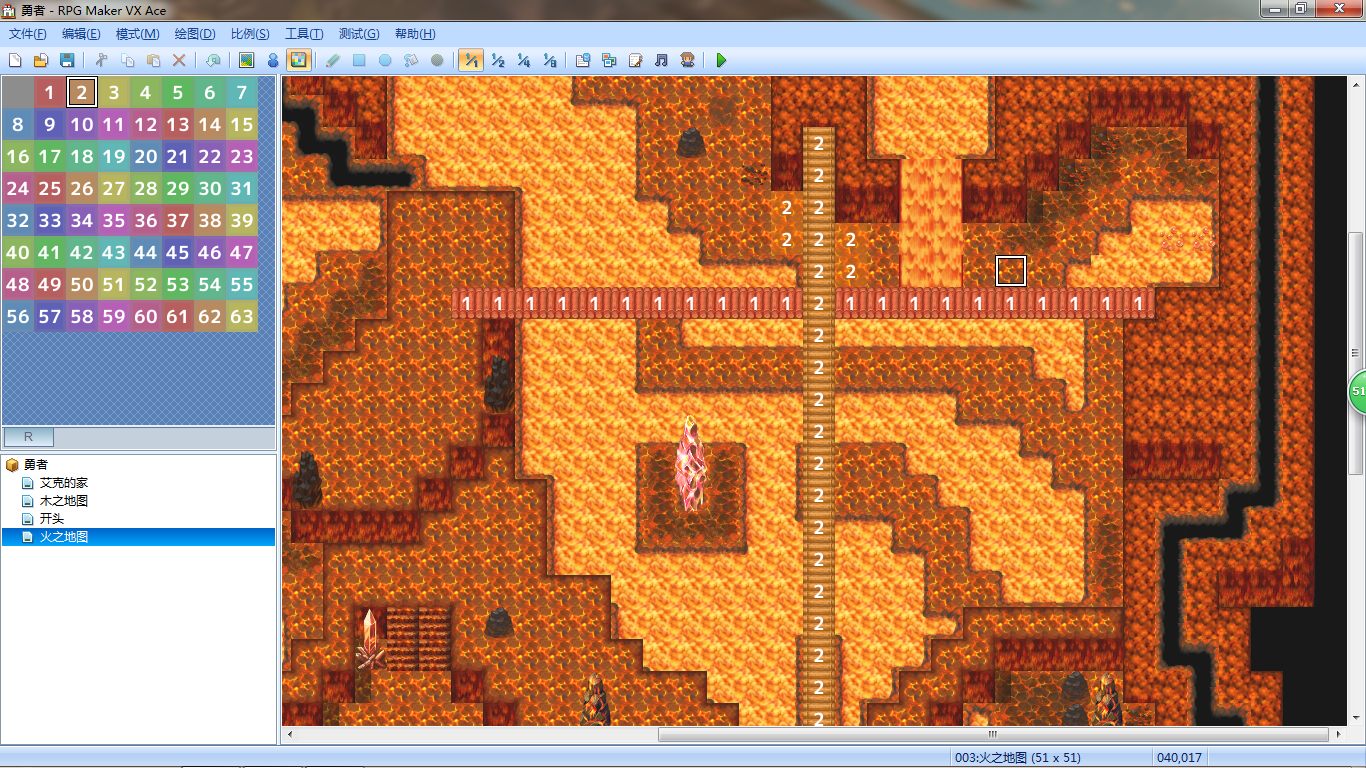This screenshot has width=1366, height=768.
Task: Open the 模式(M) menu
Action: tap(137, 34)
